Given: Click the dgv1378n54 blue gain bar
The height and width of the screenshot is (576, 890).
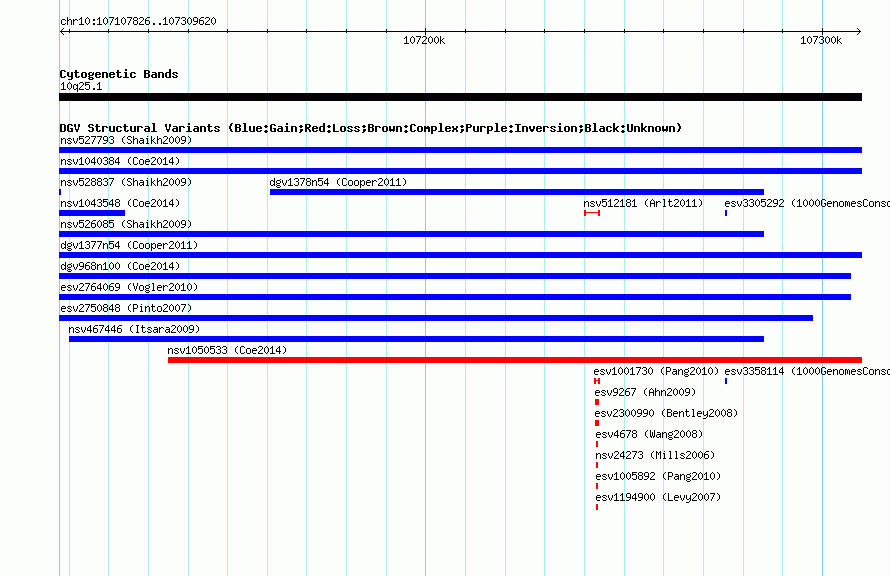Looking at the screenshot, I should click(x=517, y=192).
